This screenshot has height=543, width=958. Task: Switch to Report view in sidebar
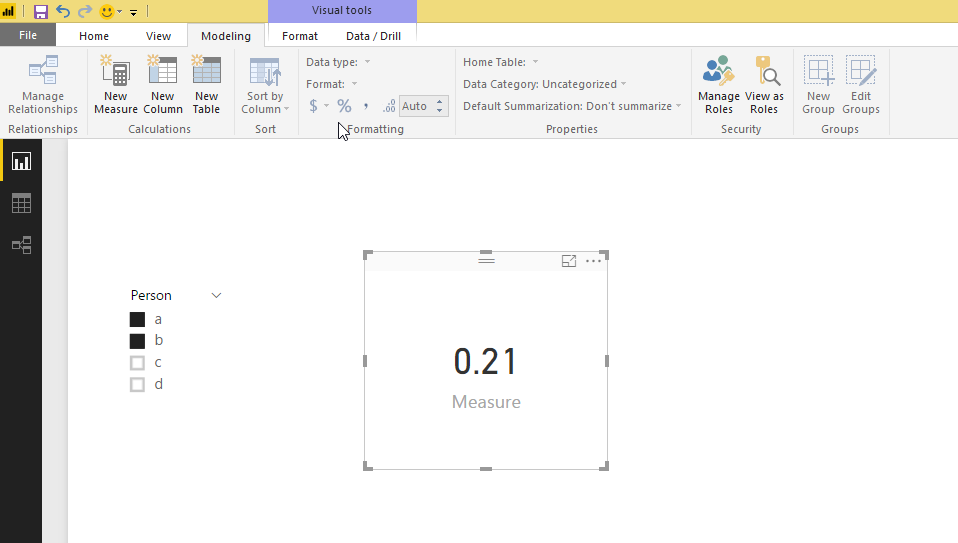(x=21, y=161)
